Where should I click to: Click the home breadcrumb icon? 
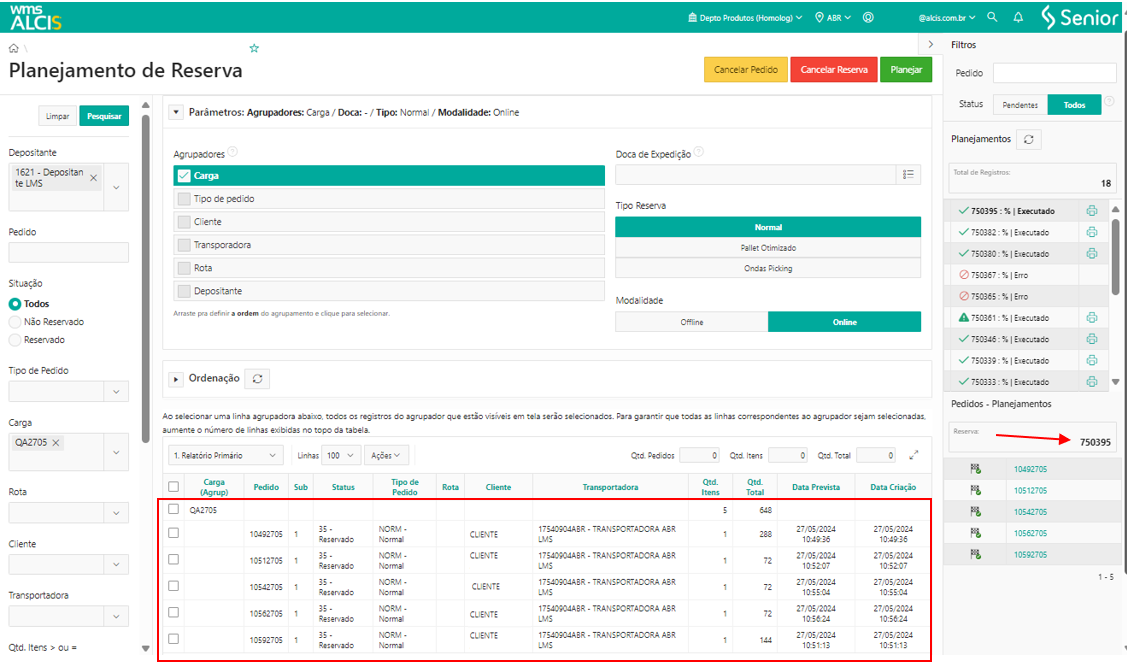[14, 48]
